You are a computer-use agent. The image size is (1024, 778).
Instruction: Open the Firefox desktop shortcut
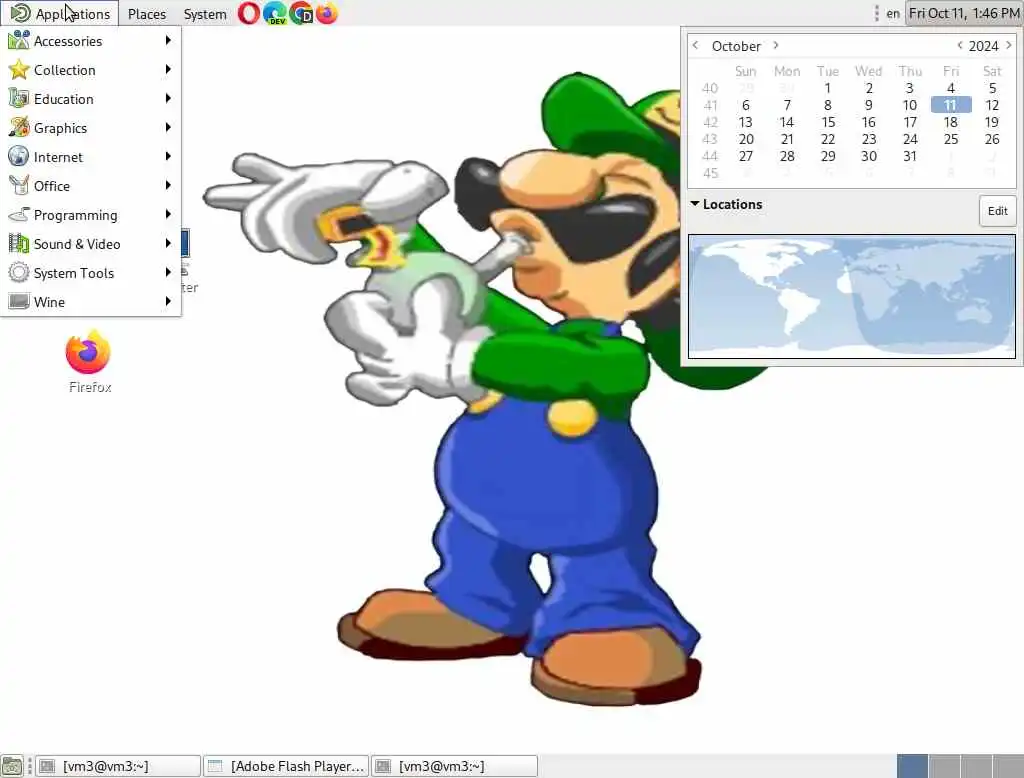pos(89,361)
